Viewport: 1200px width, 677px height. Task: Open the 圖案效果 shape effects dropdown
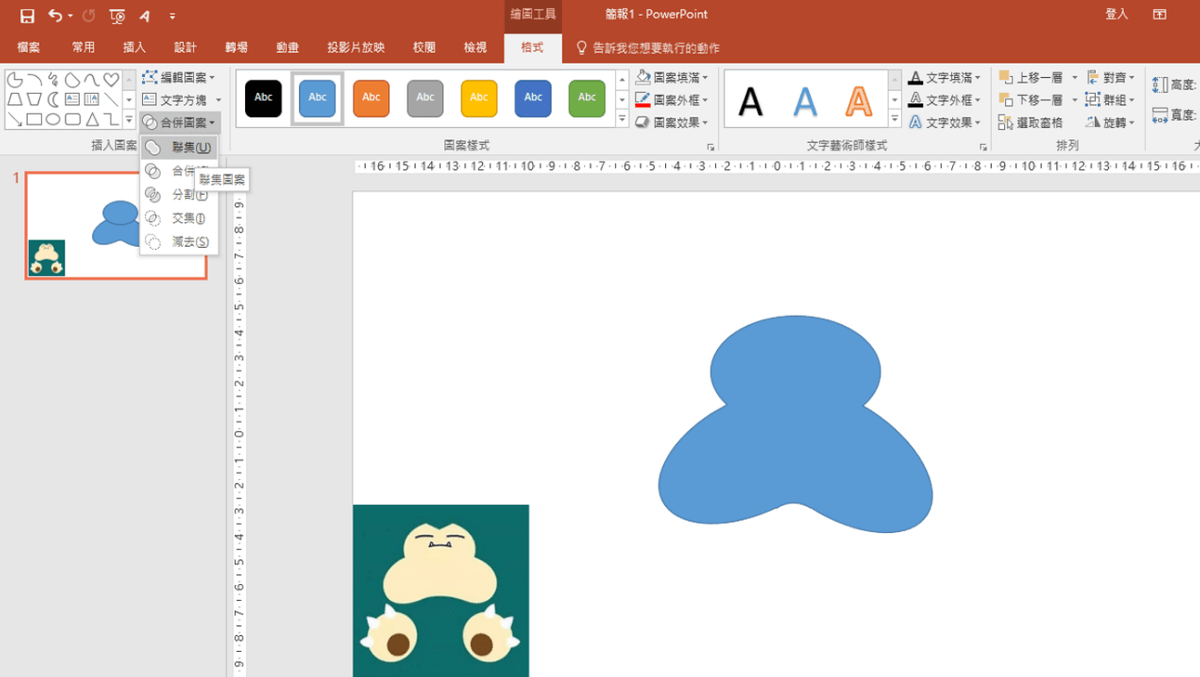[673, 123]
